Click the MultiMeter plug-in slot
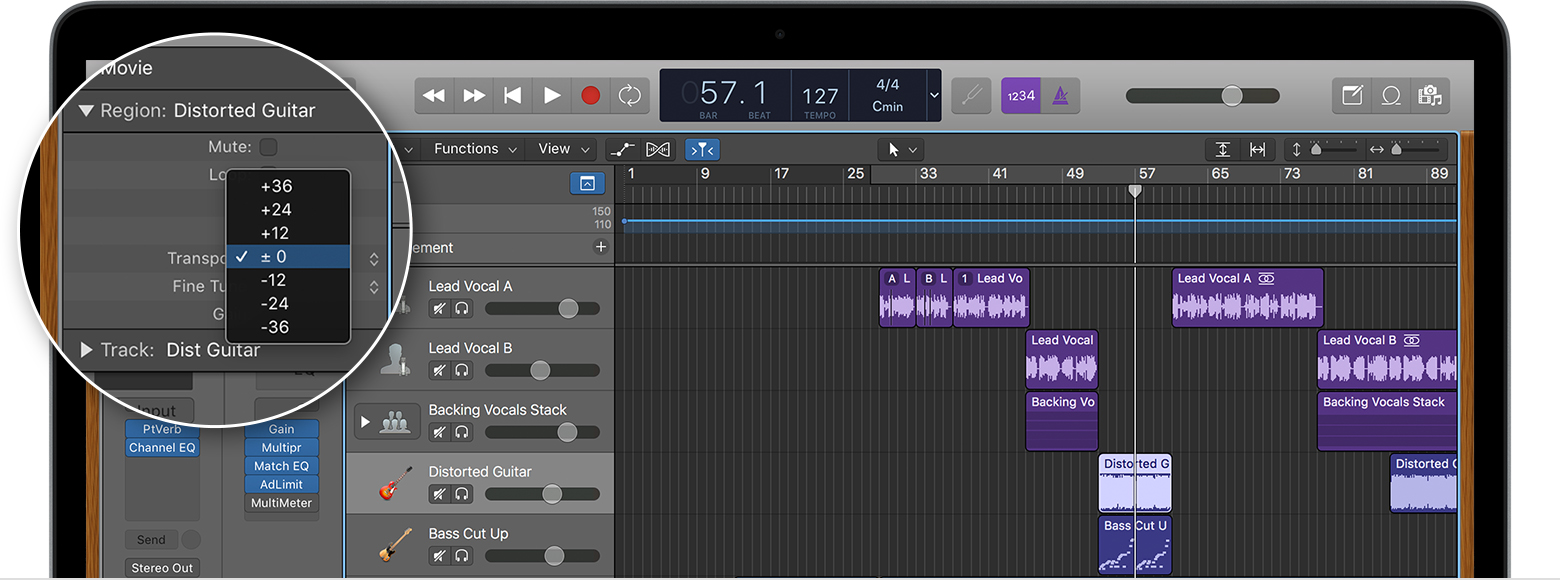The image size is (1560, 580). coord(281,504)
